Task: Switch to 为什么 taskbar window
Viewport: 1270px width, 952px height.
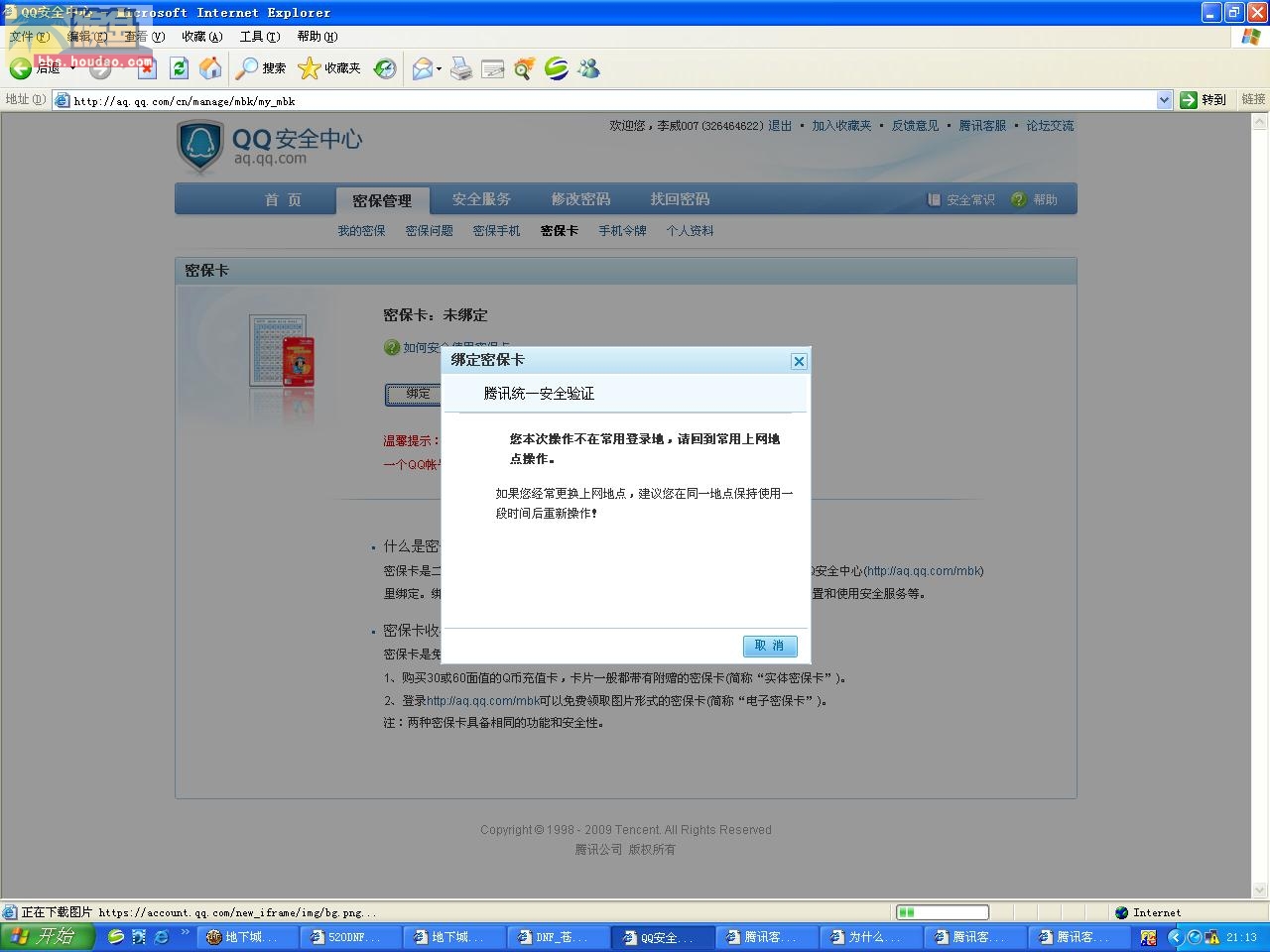Action: point(869,937)
